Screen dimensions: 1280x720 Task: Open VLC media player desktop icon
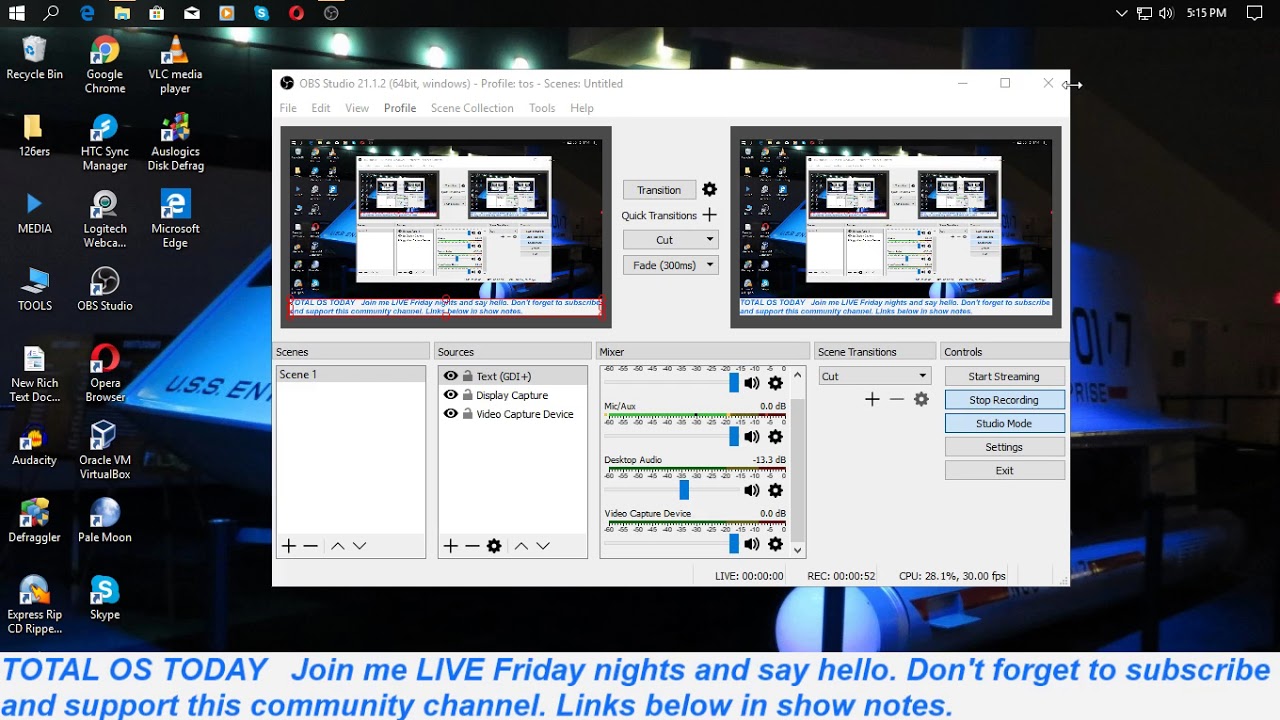[175, 65]
